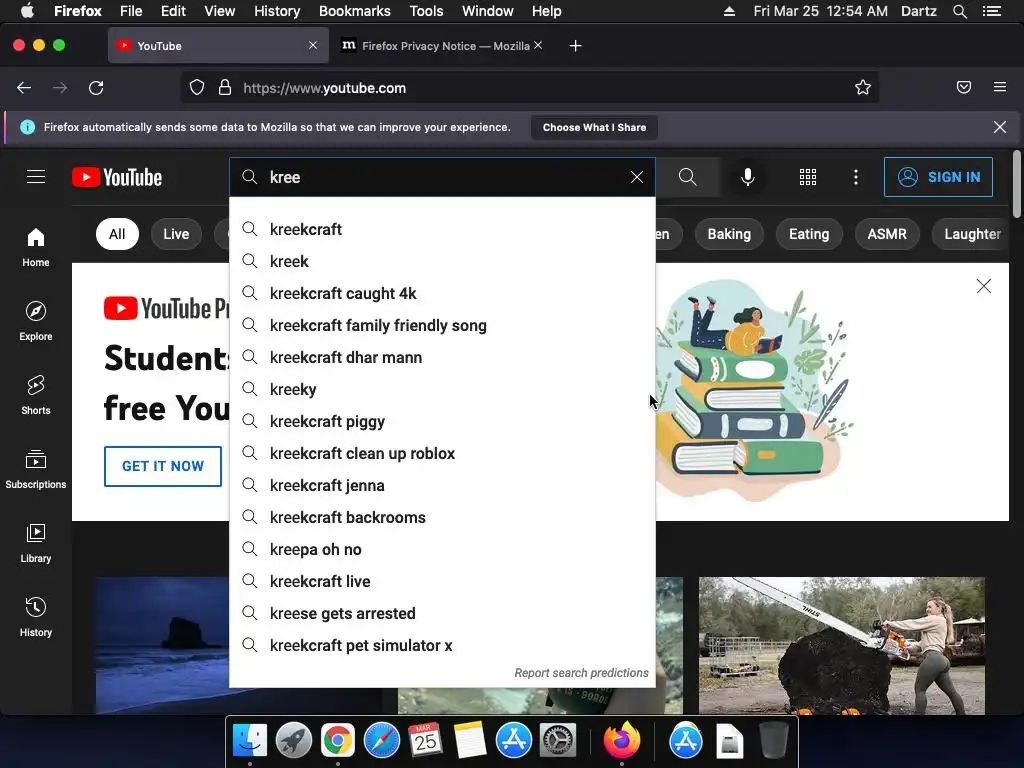Choose suggestion 'kreekcraft jenna'

click(442, 485)
